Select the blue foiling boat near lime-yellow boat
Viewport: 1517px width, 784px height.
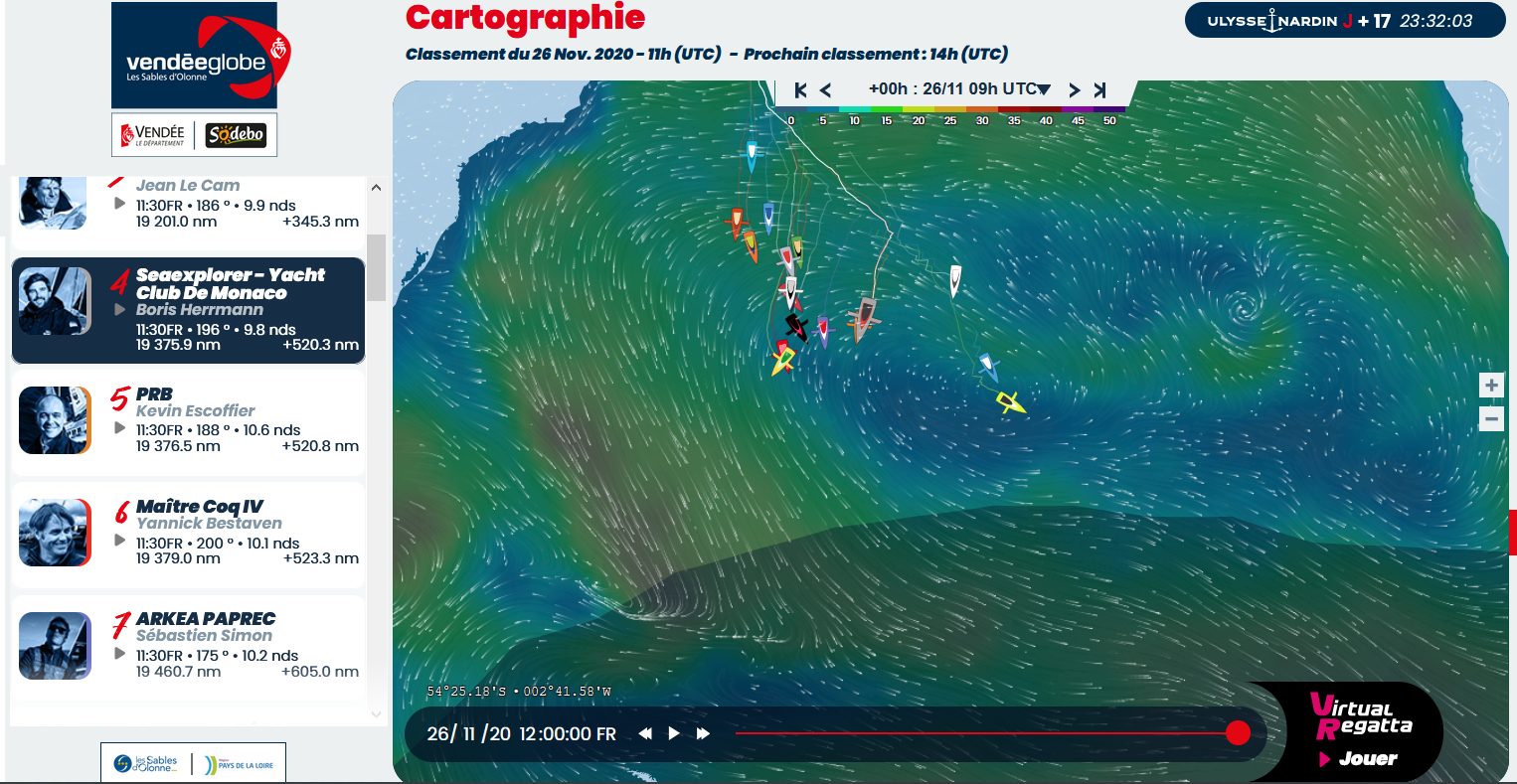987,367
